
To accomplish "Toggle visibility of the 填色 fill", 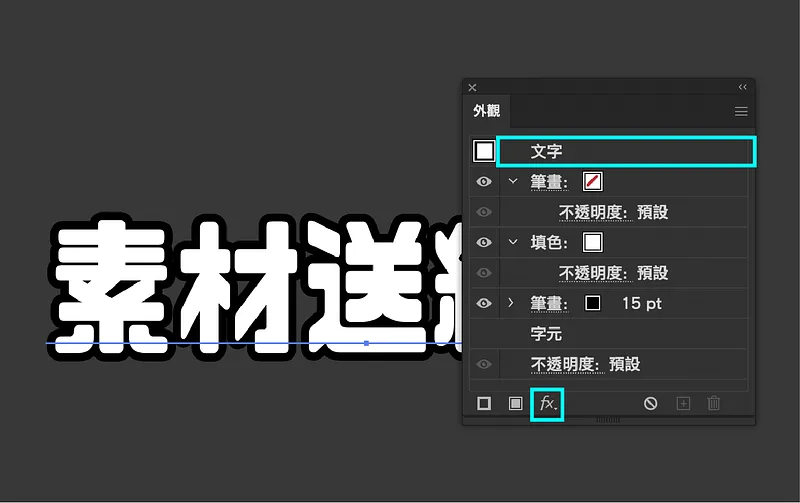I will [484, 242].
